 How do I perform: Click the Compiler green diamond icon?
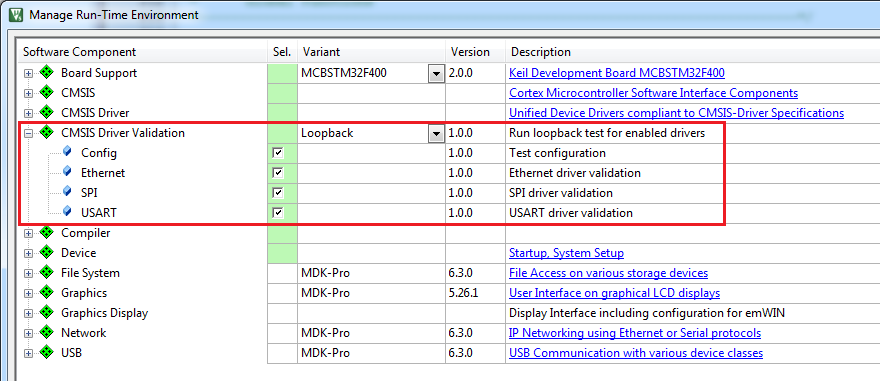47,232
